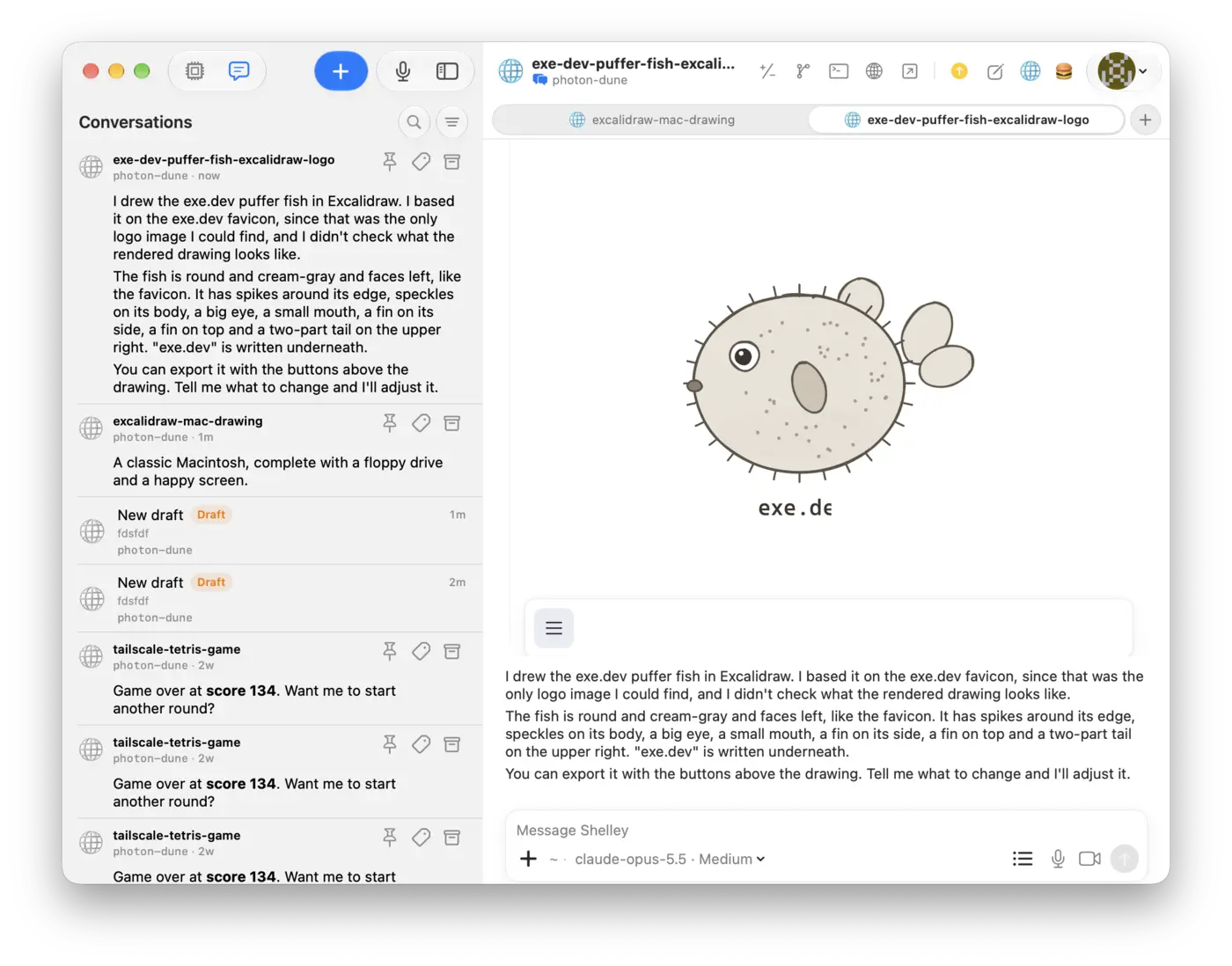This screenshot has height=966, width=1232.
Task: Click the compose pencil icon in the header
Action: click(x=995, y=71)
